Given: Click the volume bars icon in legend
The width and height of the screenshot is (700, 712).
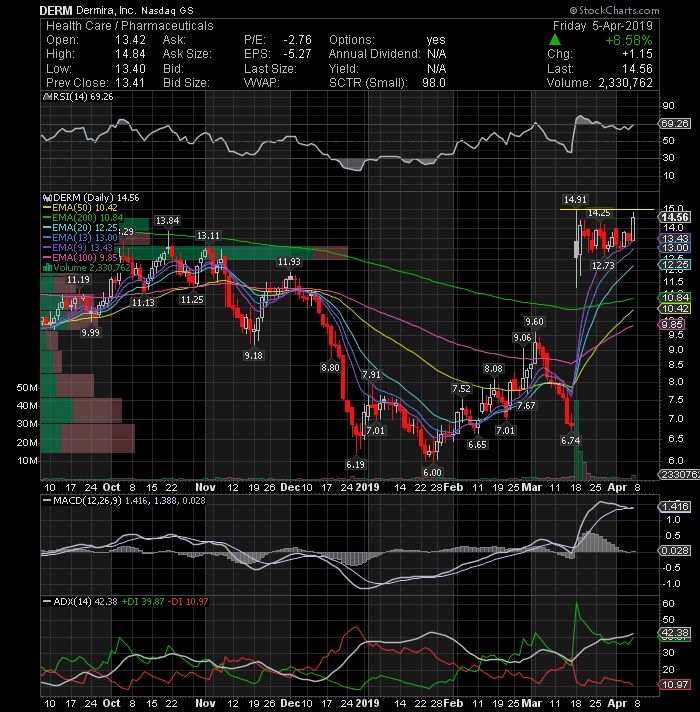Looking at the screenshot, I should tap(47, 268).
